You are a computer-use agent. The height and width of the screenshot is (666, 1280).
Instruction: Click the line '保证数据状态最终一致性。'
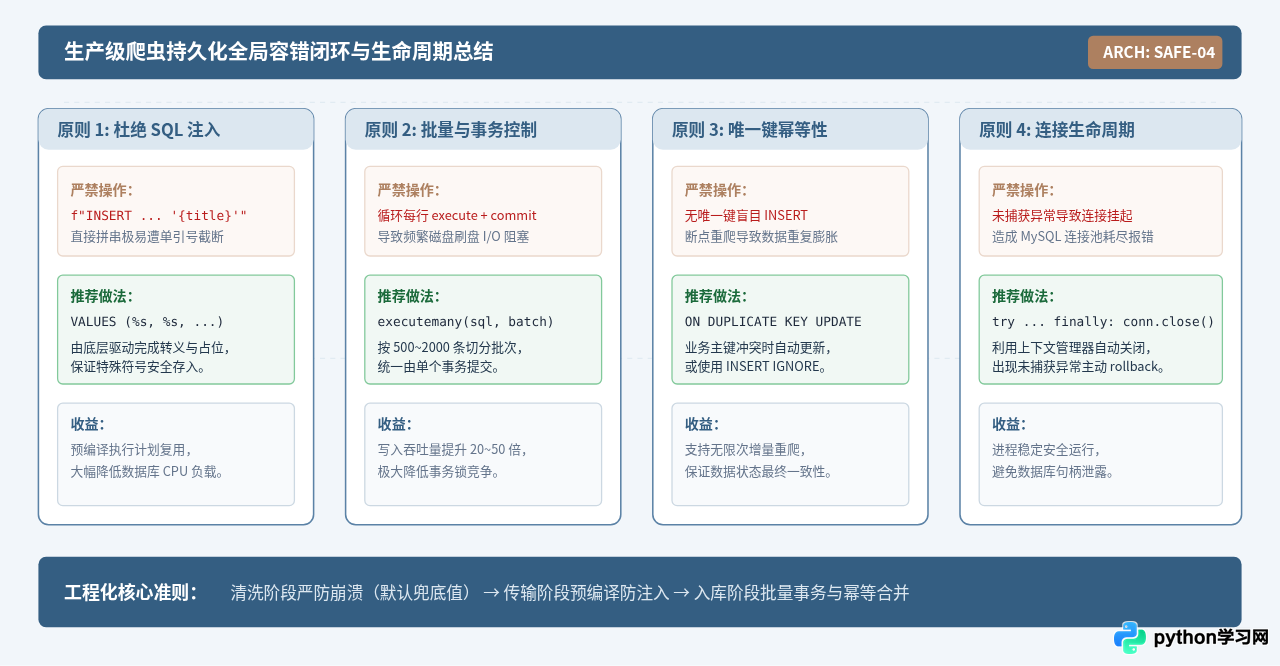759,471
